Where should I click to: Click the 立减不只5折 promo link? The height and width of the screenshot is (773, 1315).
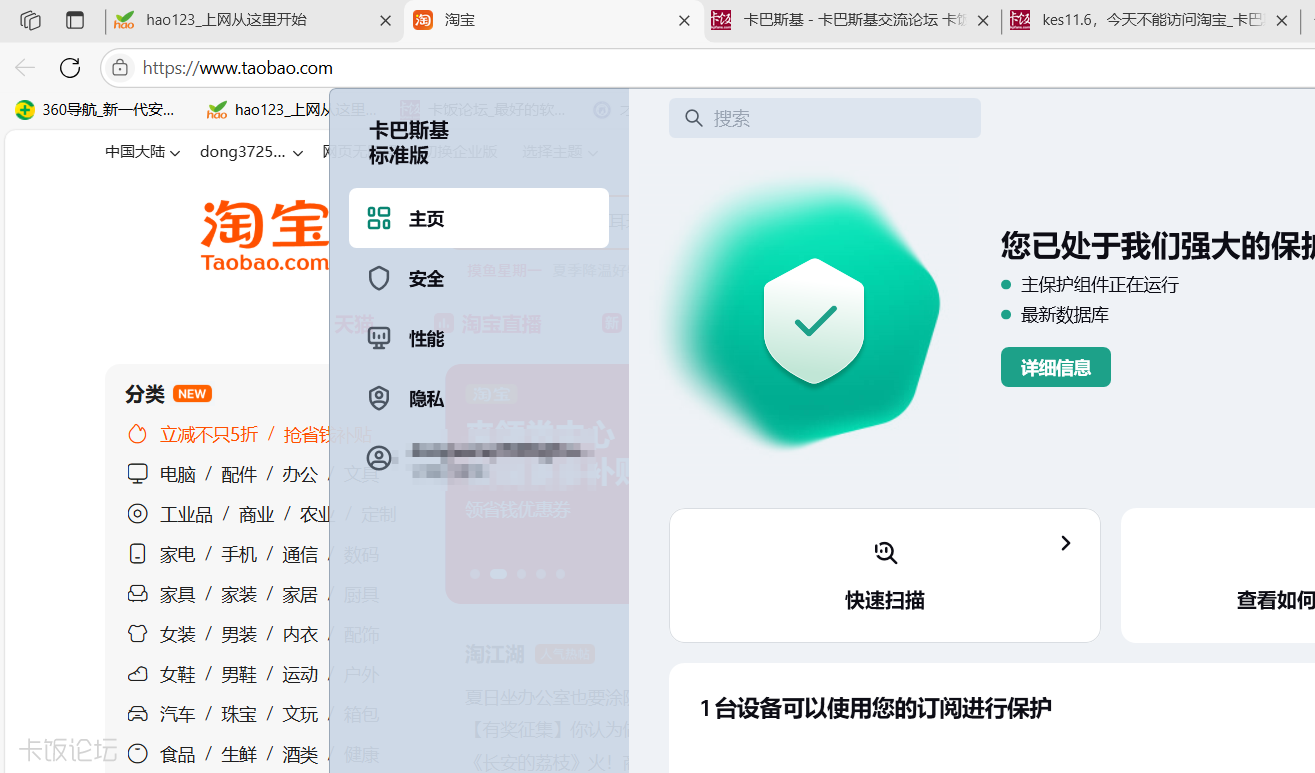[x=209, y=434]
